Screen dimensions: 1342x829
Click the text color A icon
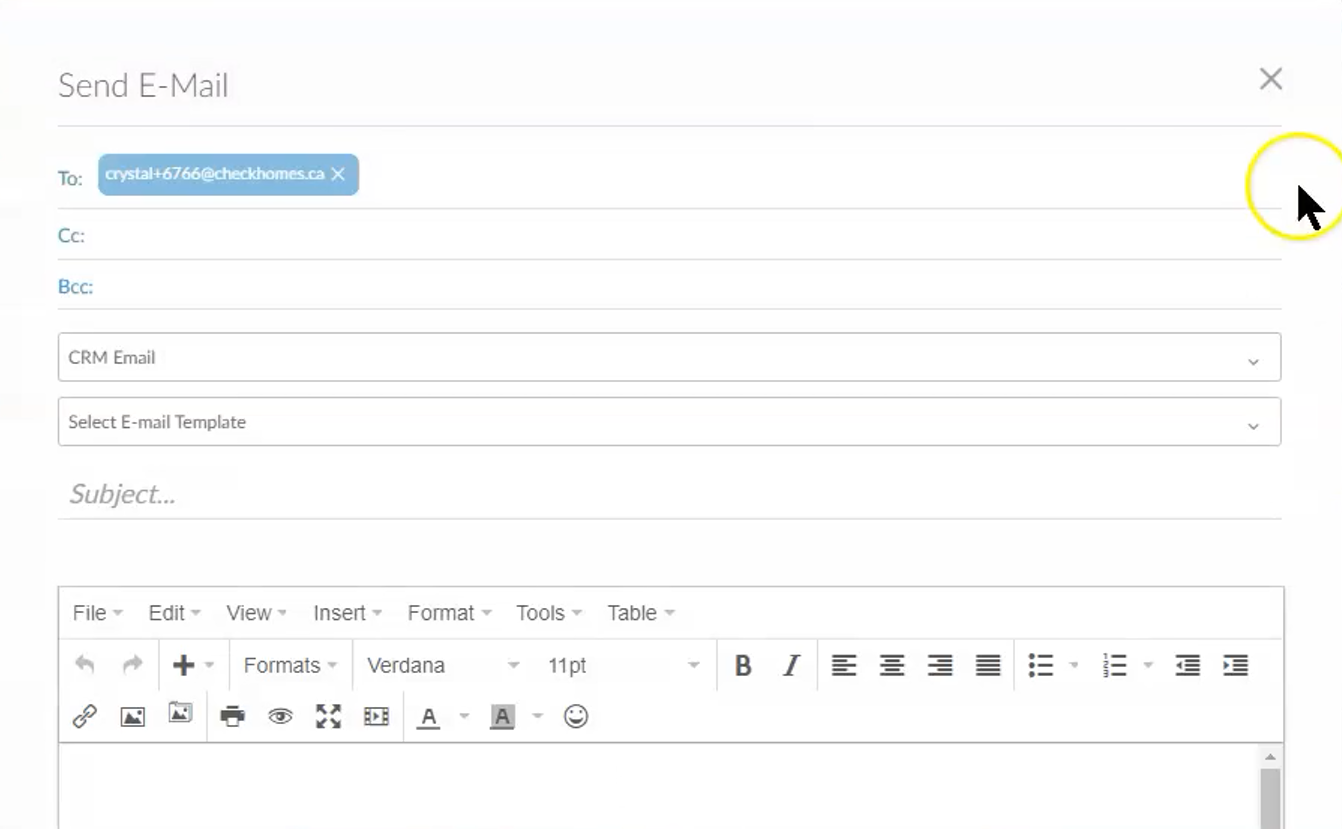(x=429, y=717)
